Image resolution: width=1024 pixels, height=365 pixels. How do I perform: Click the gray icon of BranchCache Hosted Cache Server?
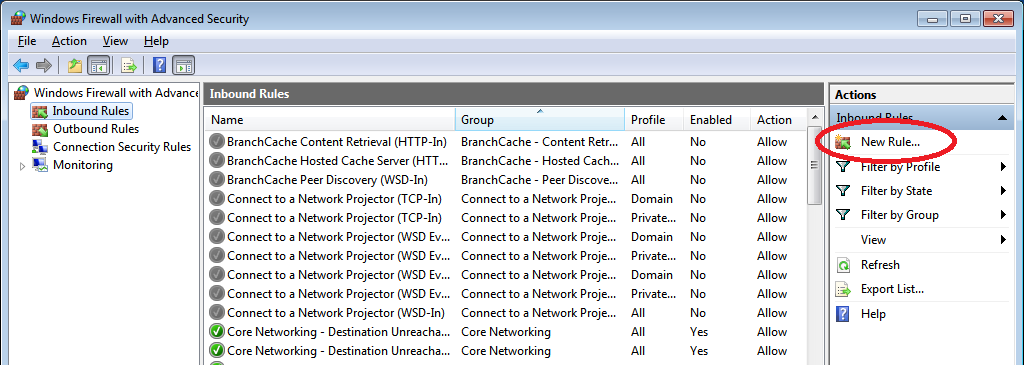[217, 161]
